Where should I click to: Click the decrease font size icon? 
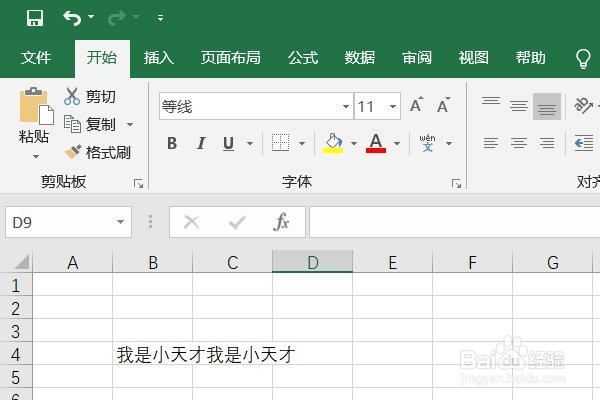pyautogui.click(x=443, y=105)
